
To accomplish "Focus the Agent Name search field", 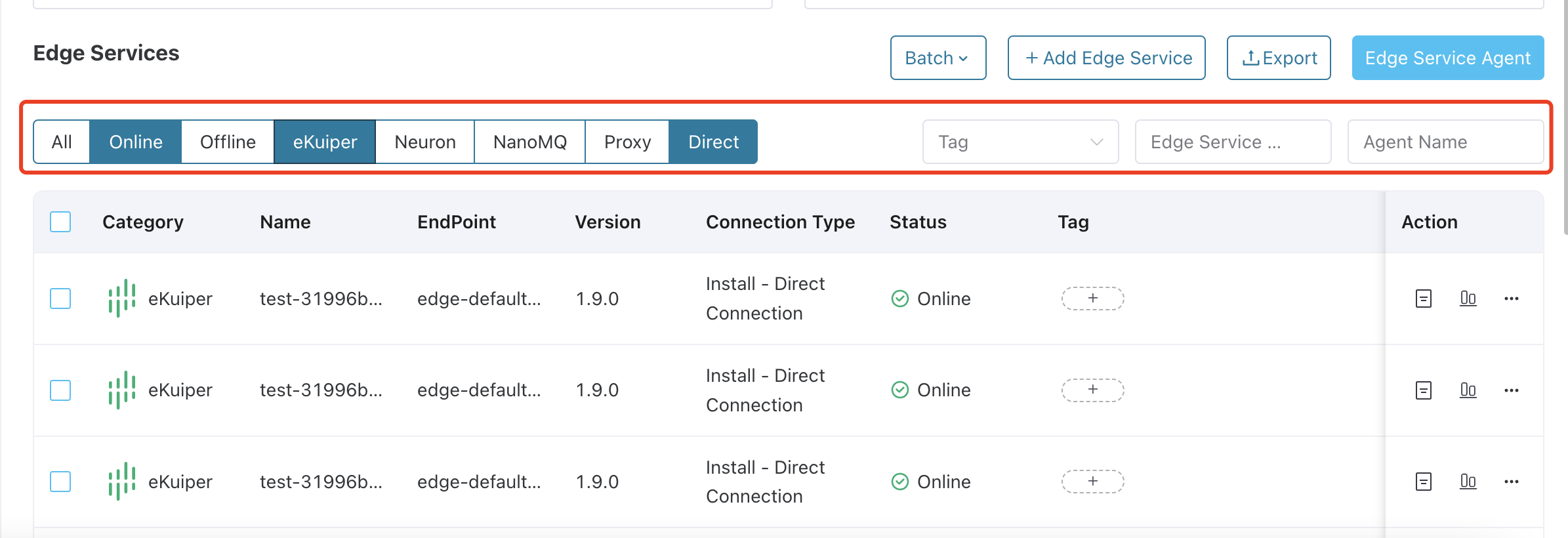I will [1445, 142].
